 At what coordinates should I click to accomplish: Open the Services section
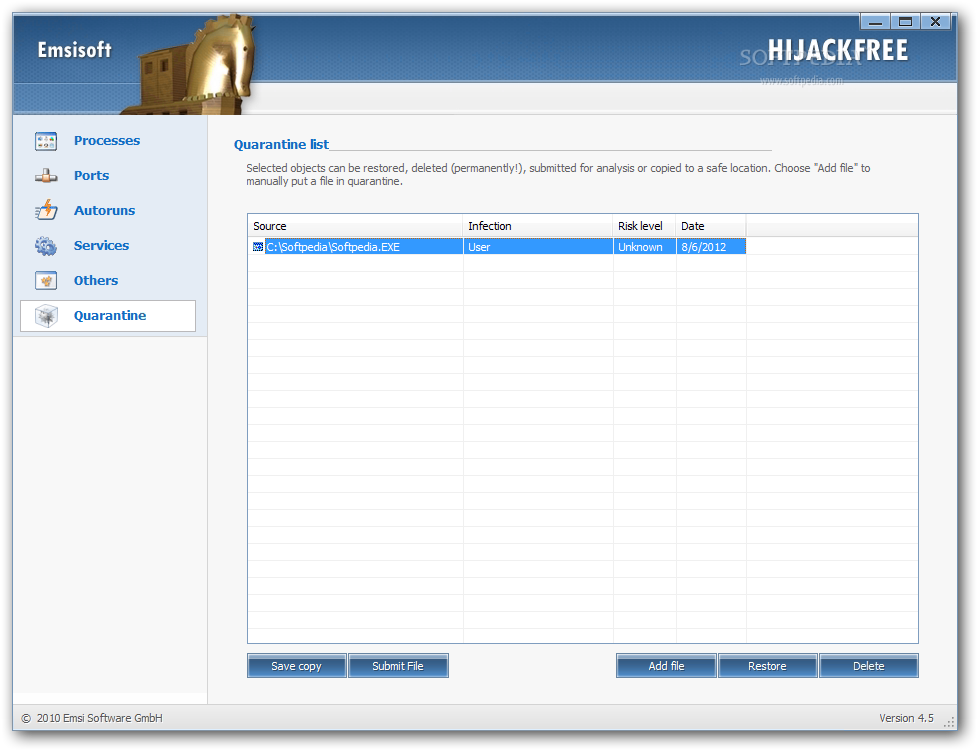pos(101,246)
